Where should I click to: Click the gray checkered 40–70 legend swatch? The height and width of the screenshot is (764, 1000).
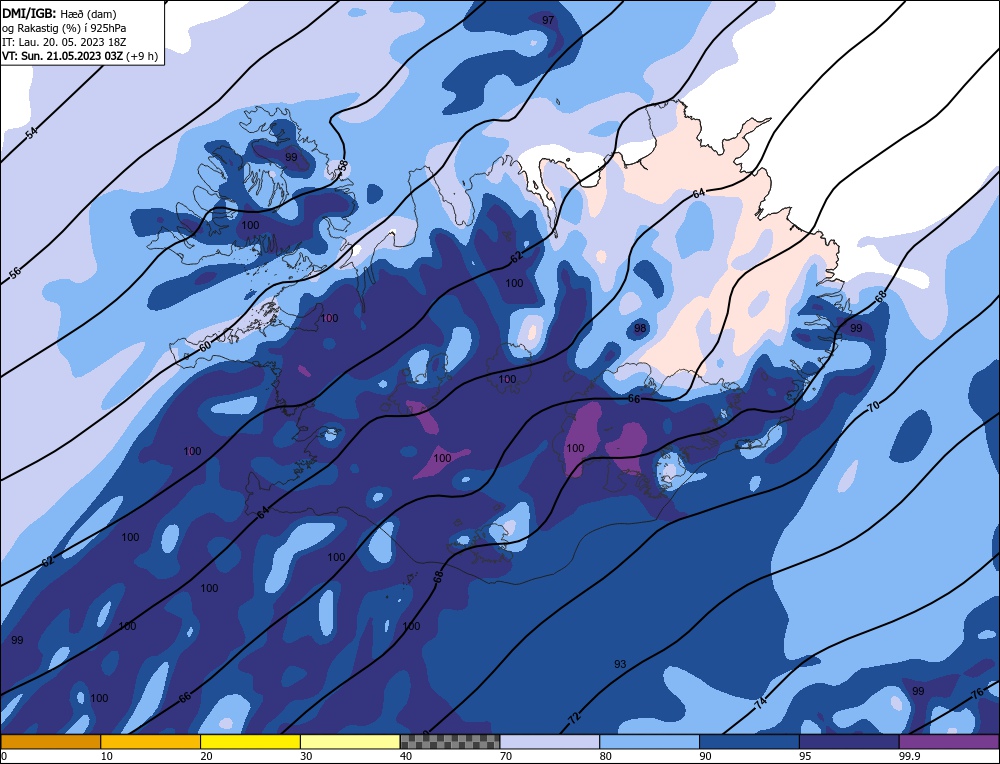[450, 741]
